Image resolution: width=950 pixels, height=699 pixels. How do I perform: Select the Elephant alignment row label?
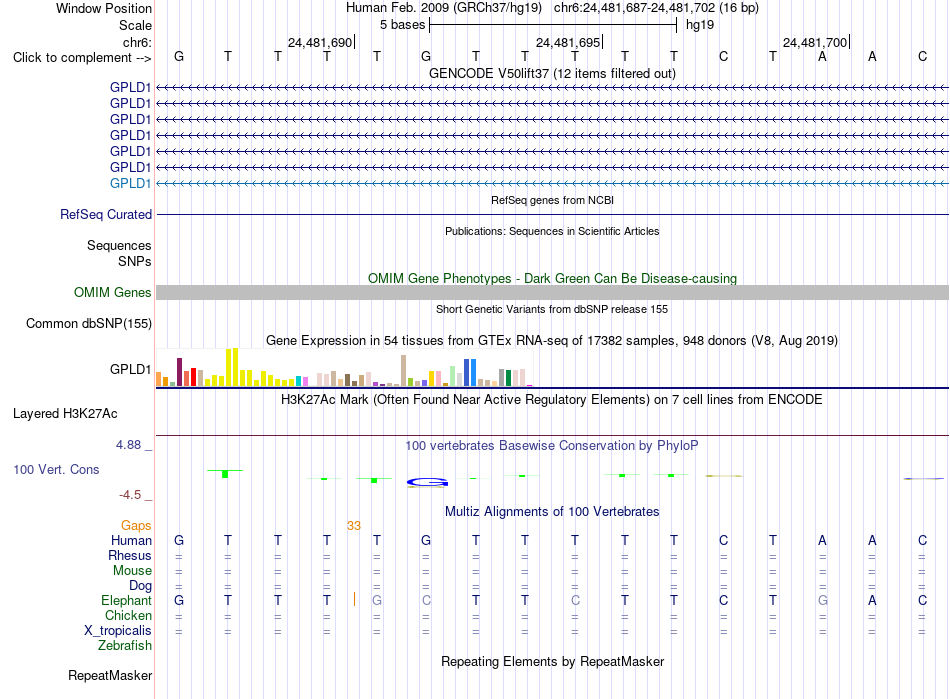[127, 600]
